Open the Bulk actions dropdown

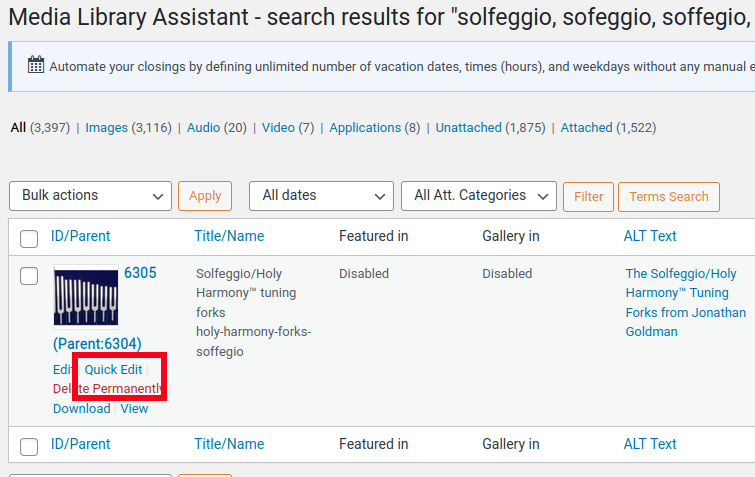pos(91,196)
